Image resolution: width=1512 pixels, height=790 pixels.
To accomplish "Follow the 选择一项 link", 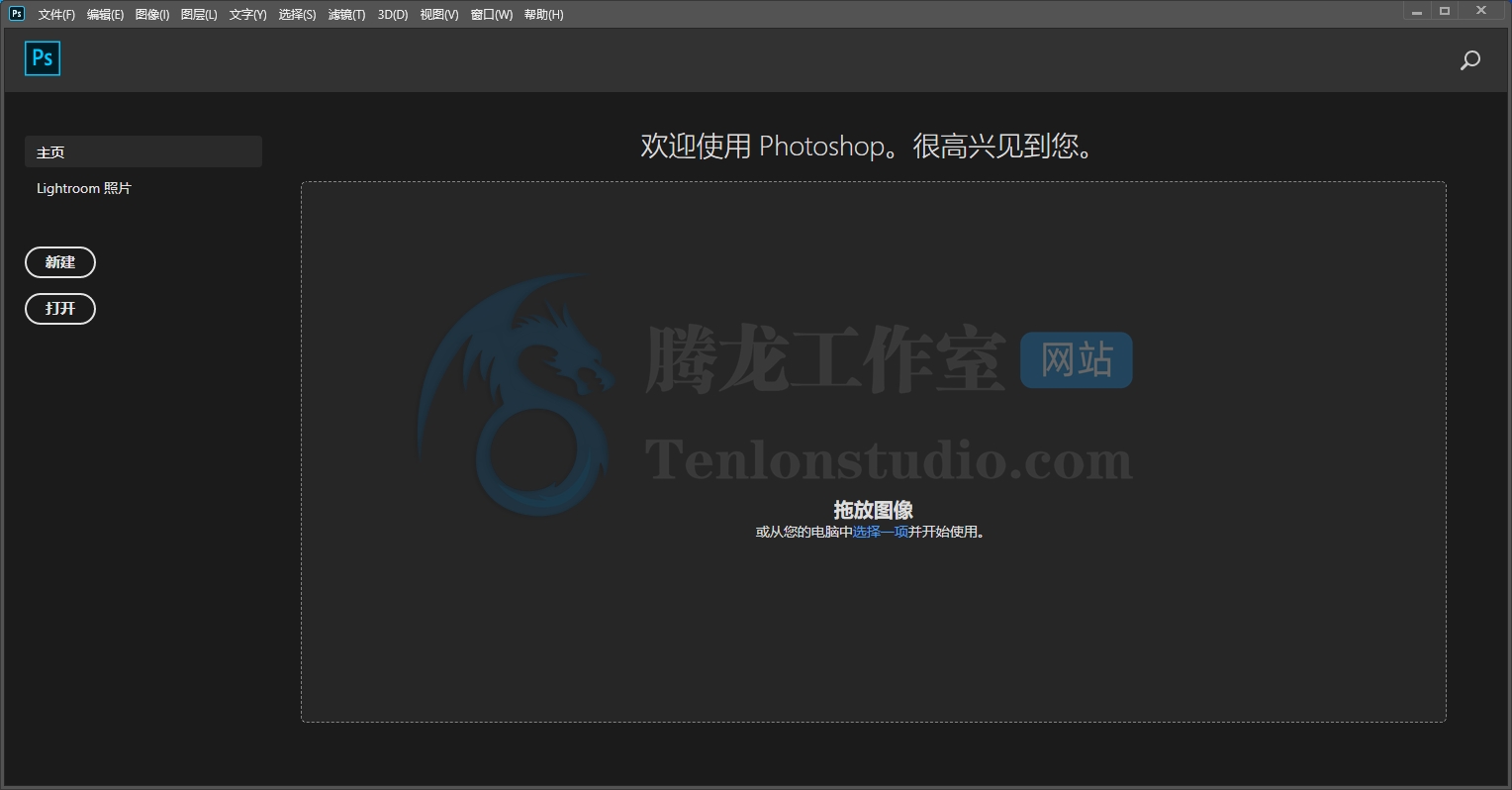I will [x=881, y=532].
